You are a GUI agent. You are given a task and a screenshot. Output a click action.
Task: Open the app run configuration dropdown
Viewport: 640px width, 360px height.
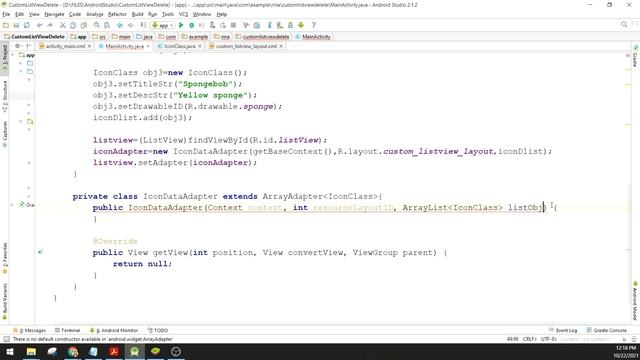pos(163,25)
